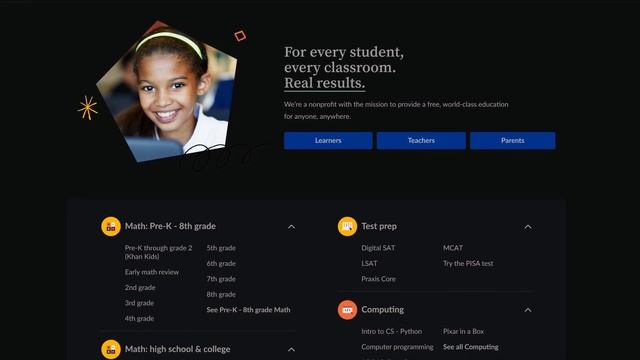Open Math: Pre-K - 8th grade heading
640x360 pixels.
[170, 226]
